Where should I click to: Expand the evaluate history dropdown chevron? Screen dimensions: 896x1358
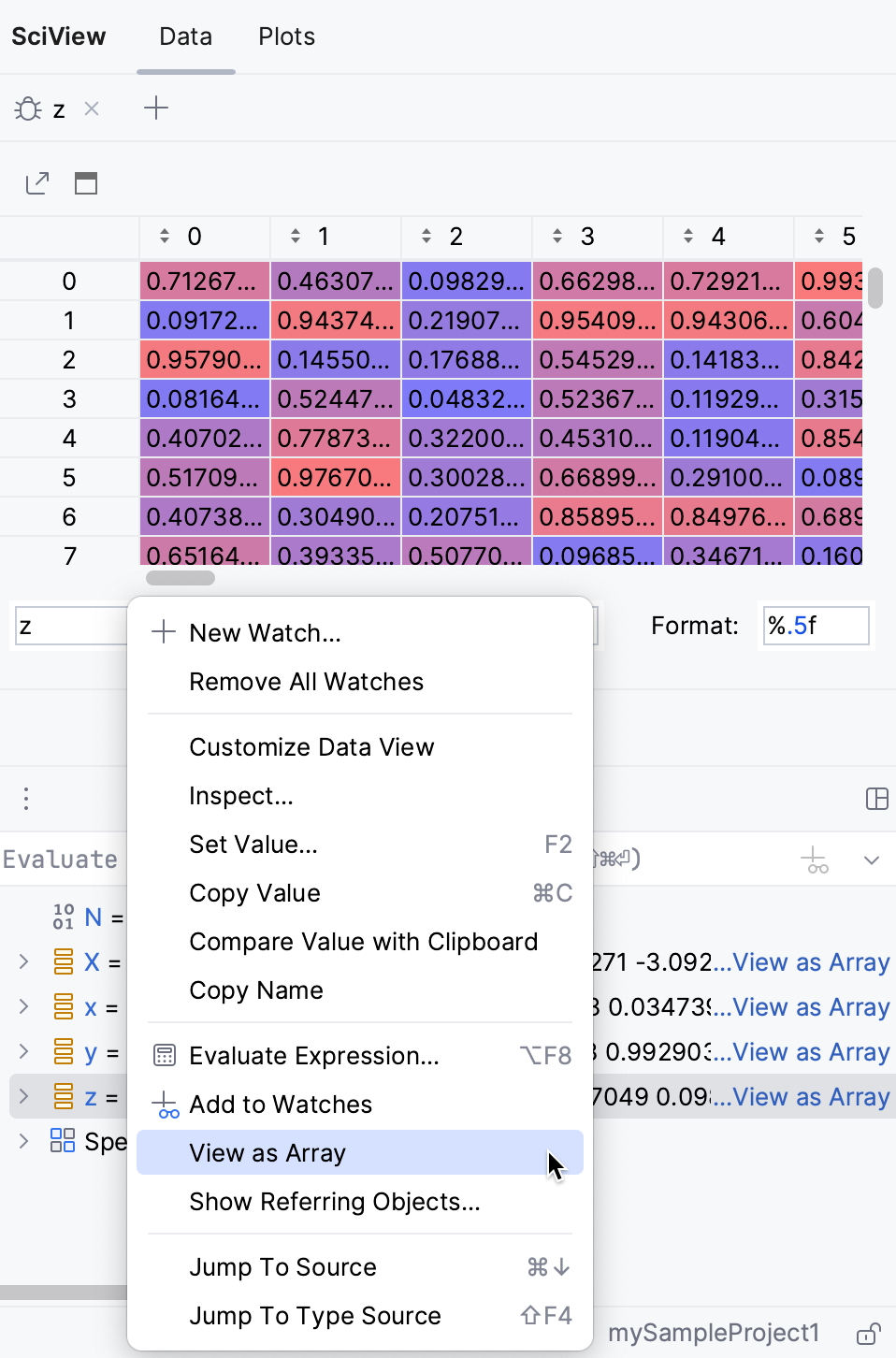(x=872, y=860)
